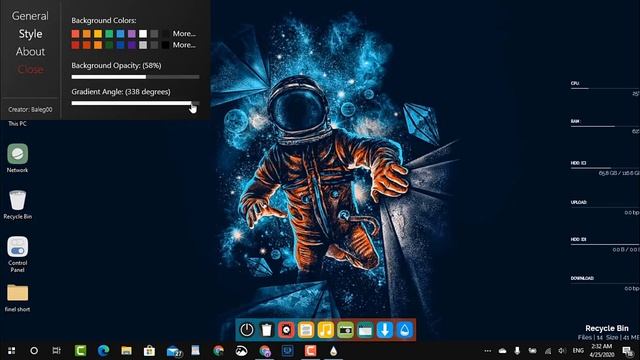Open File Explorer from the taskbar
Image resolution: width=640 pixels, height=360 pixels.
tap(127, 351)
